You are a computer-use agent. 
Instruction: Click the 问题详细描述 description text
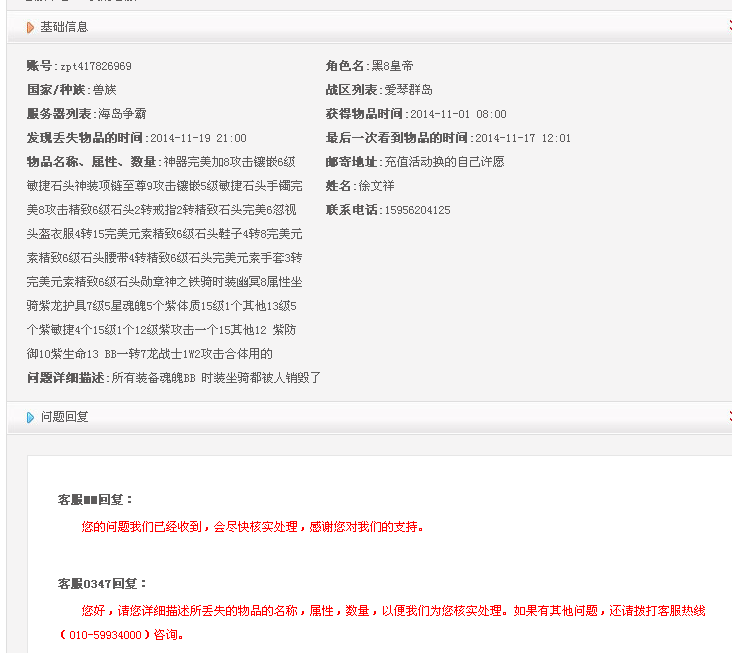[x=216, y=378]
